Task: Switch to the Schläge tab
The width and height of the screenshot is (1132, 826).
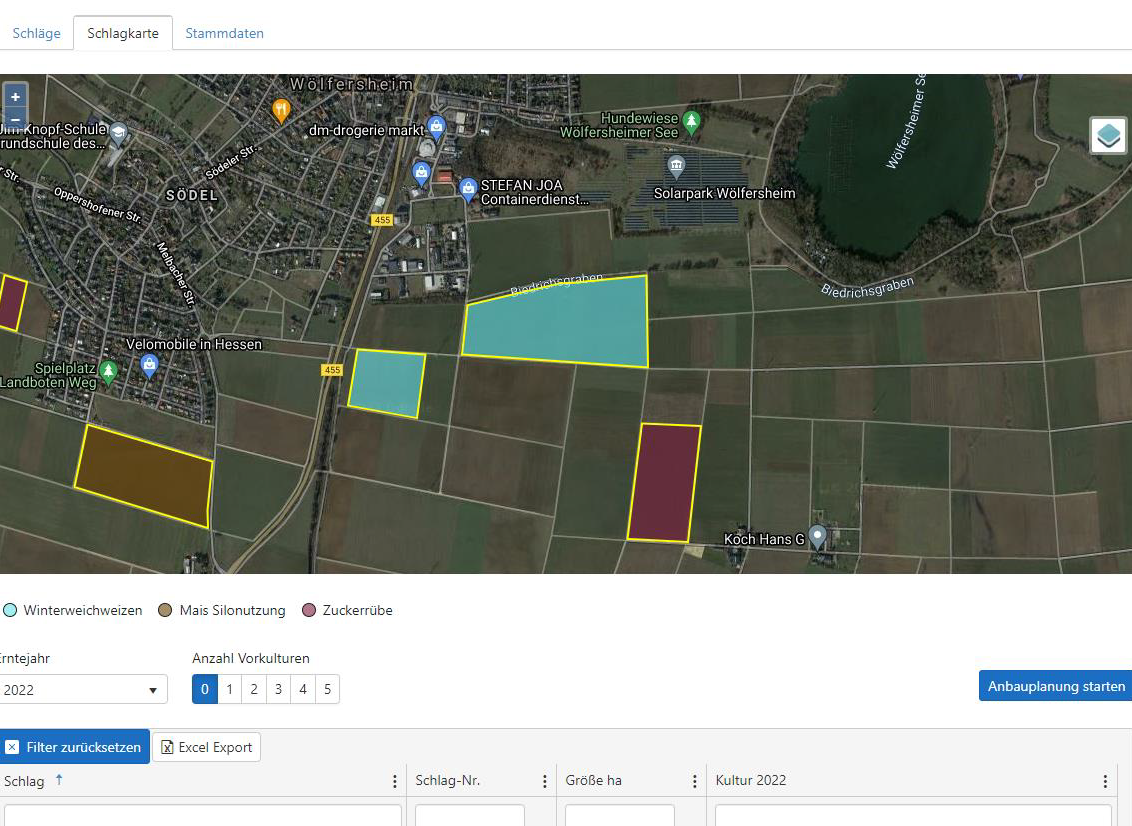Action: [x=37, y=33]
